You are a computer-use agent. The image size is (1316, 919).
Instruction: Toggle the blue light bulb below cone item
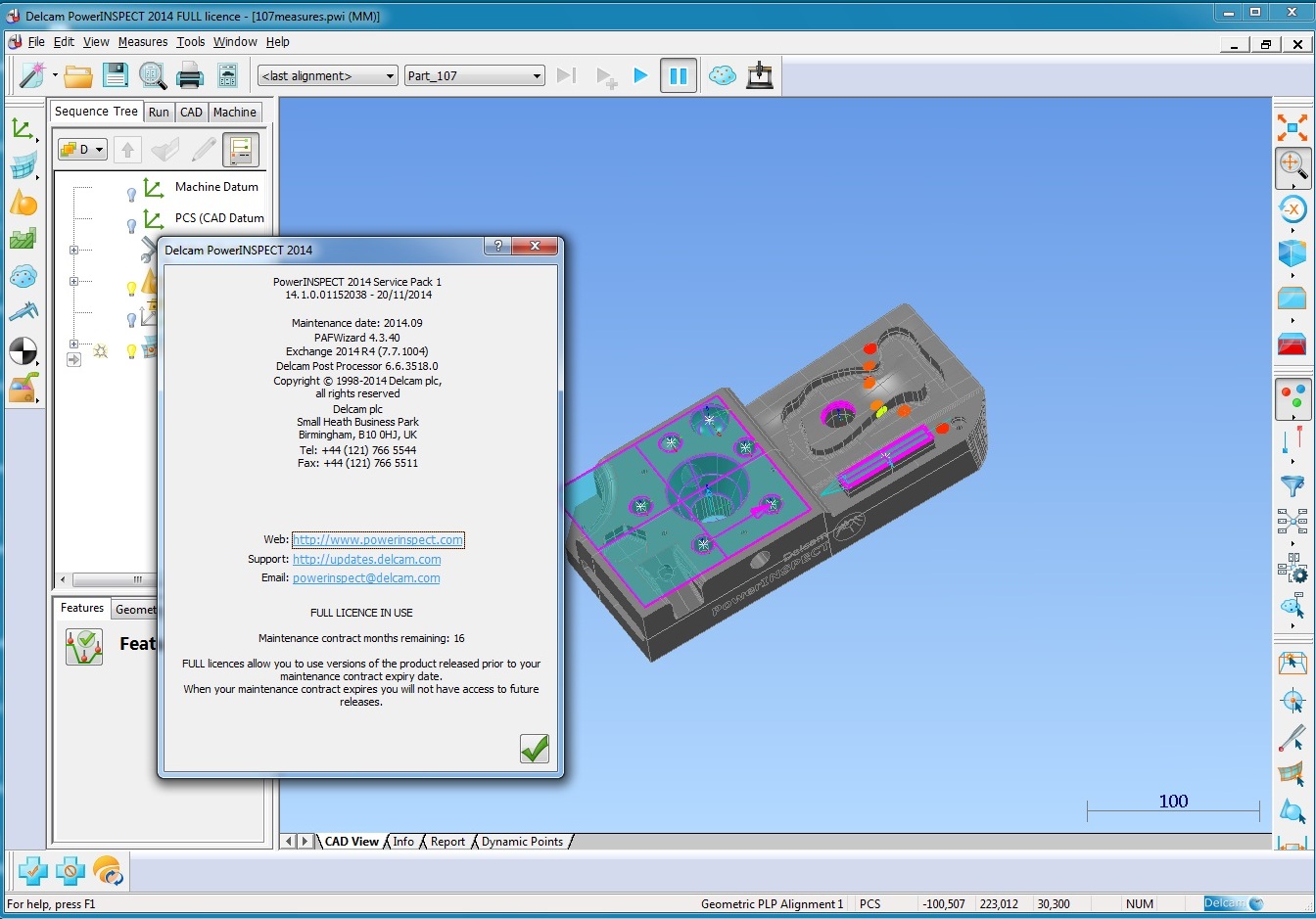(131, 319)
